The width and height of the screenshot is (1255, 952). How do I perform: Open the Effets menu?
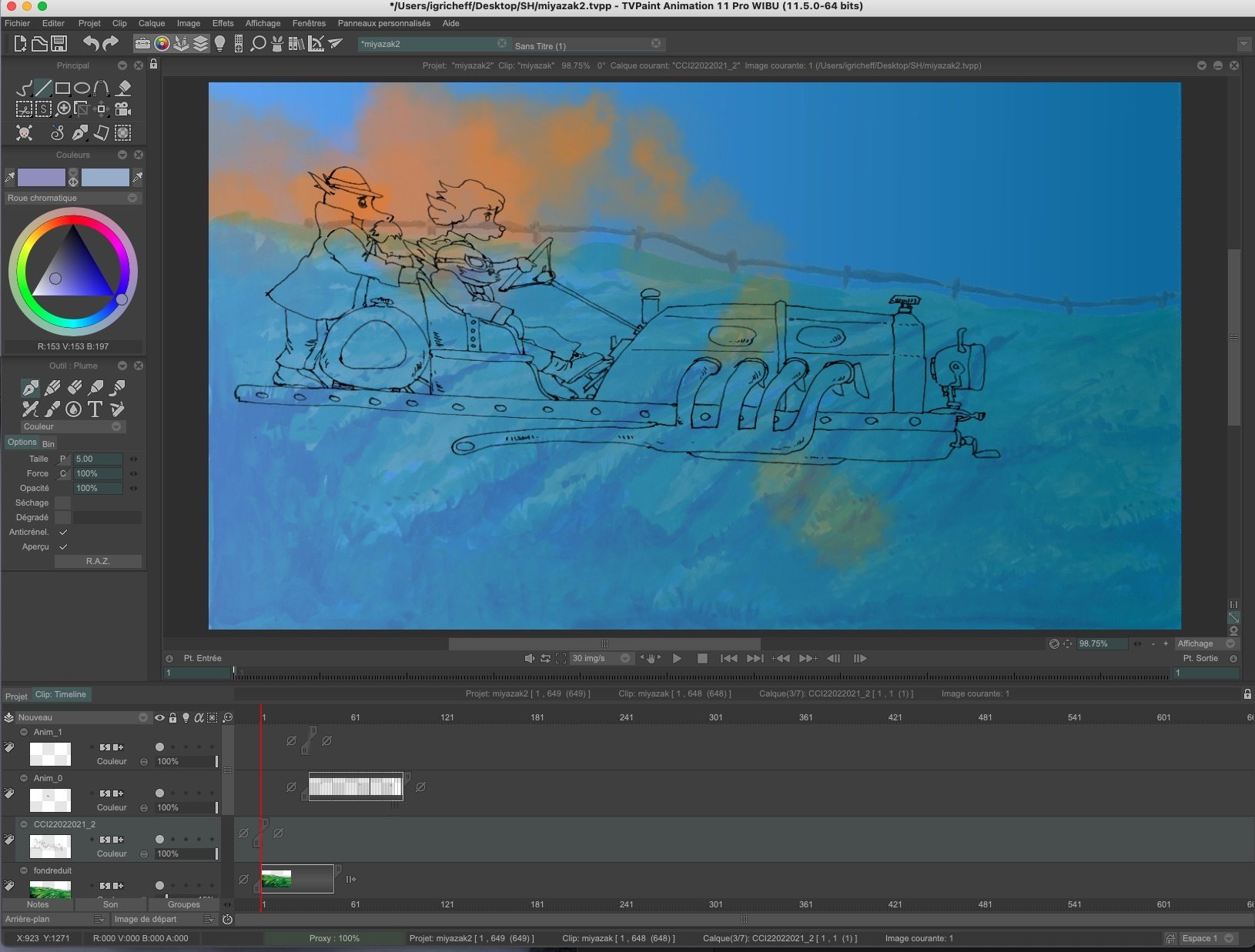pyautogui.click(x=223, y=23)
